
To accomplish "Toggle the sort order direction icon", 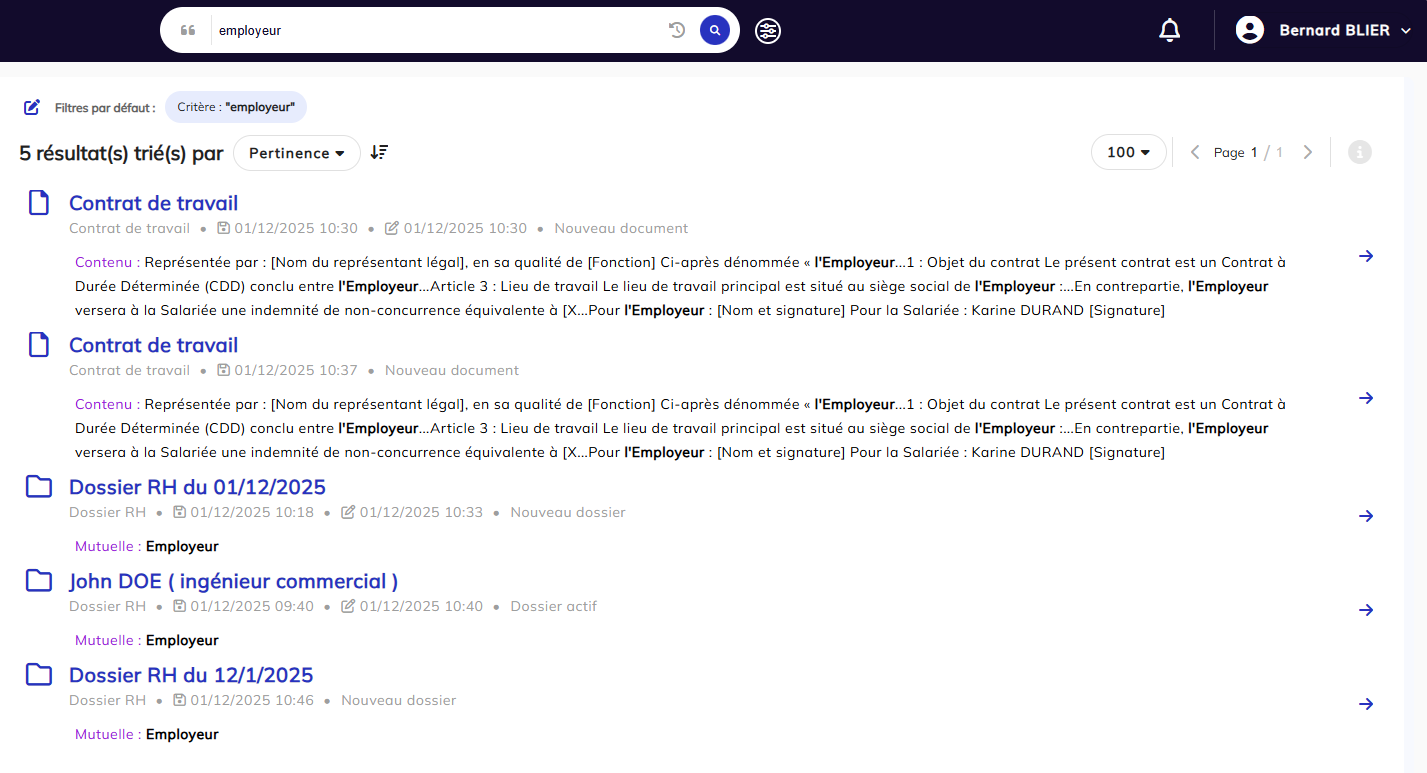I will (379, 152).
